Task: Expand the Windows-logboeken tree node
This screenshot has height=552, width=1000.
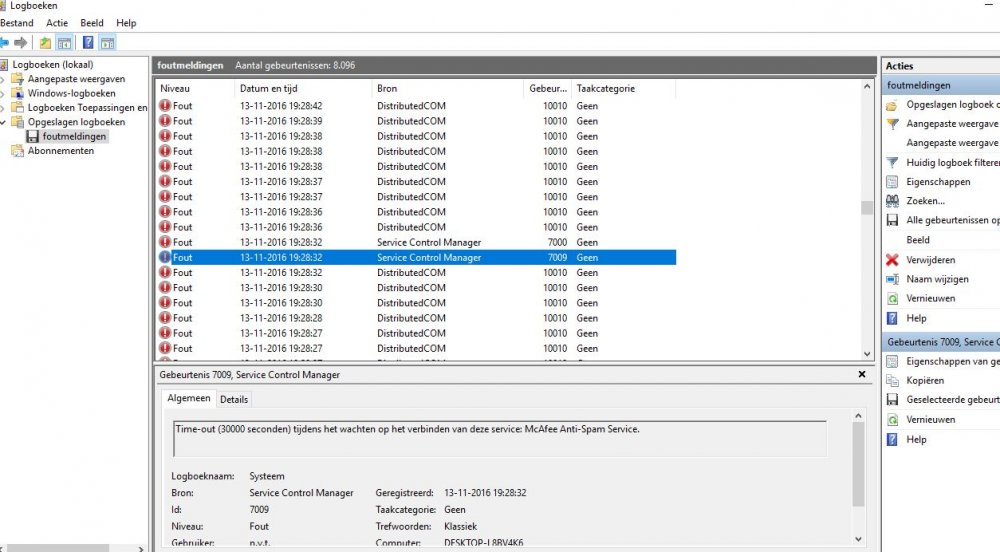Action: 4,93
